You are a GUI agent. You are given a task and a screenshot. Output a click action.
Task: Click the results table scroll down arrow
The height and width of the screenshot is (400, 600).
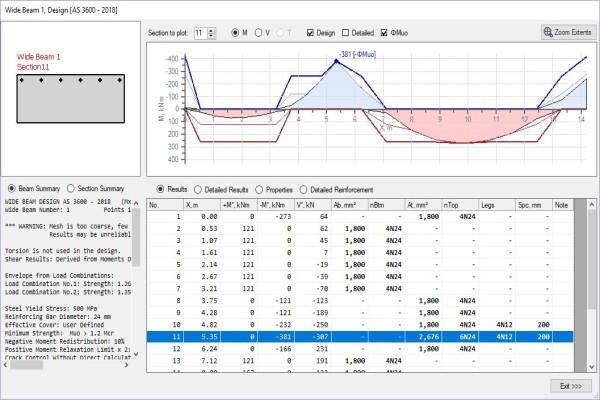pyautogui.click(x=592, y=367)
